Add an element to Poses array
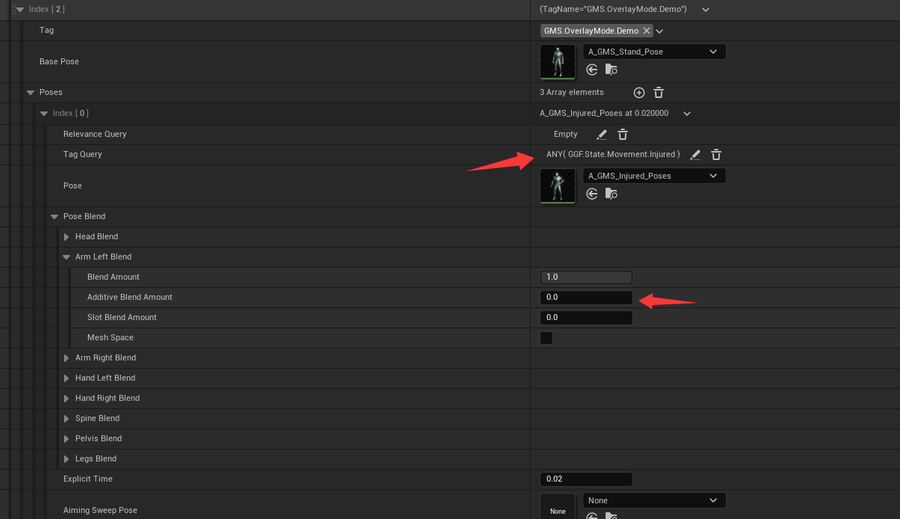The image size is (900, 519). pos(639,92)
